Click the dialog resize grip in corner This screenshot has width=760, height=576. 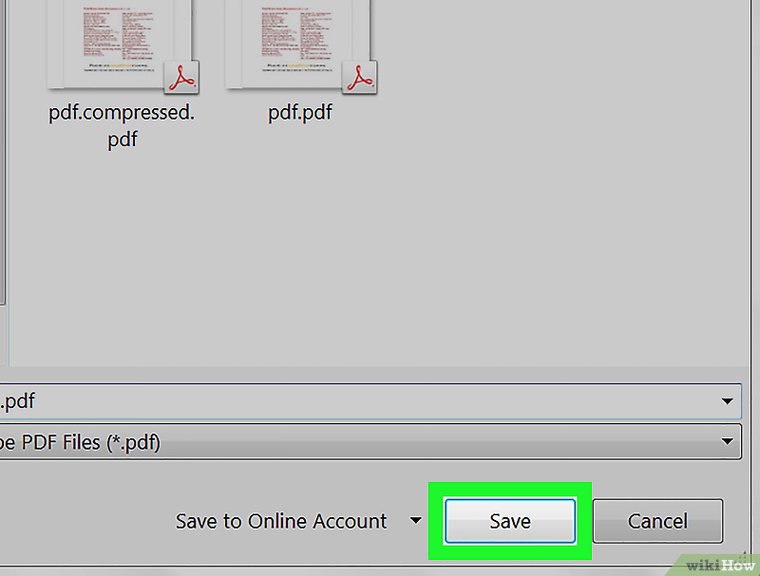pyautogui.click(x=744, y=555)
